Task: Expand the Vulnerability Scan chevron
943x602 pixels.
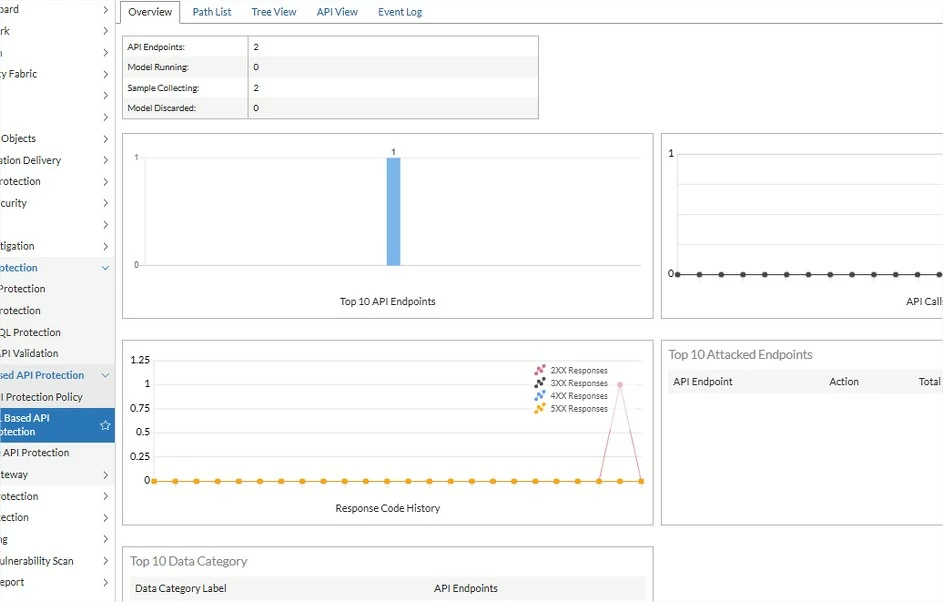Action: pyautogui.click(x=105, y=561)
